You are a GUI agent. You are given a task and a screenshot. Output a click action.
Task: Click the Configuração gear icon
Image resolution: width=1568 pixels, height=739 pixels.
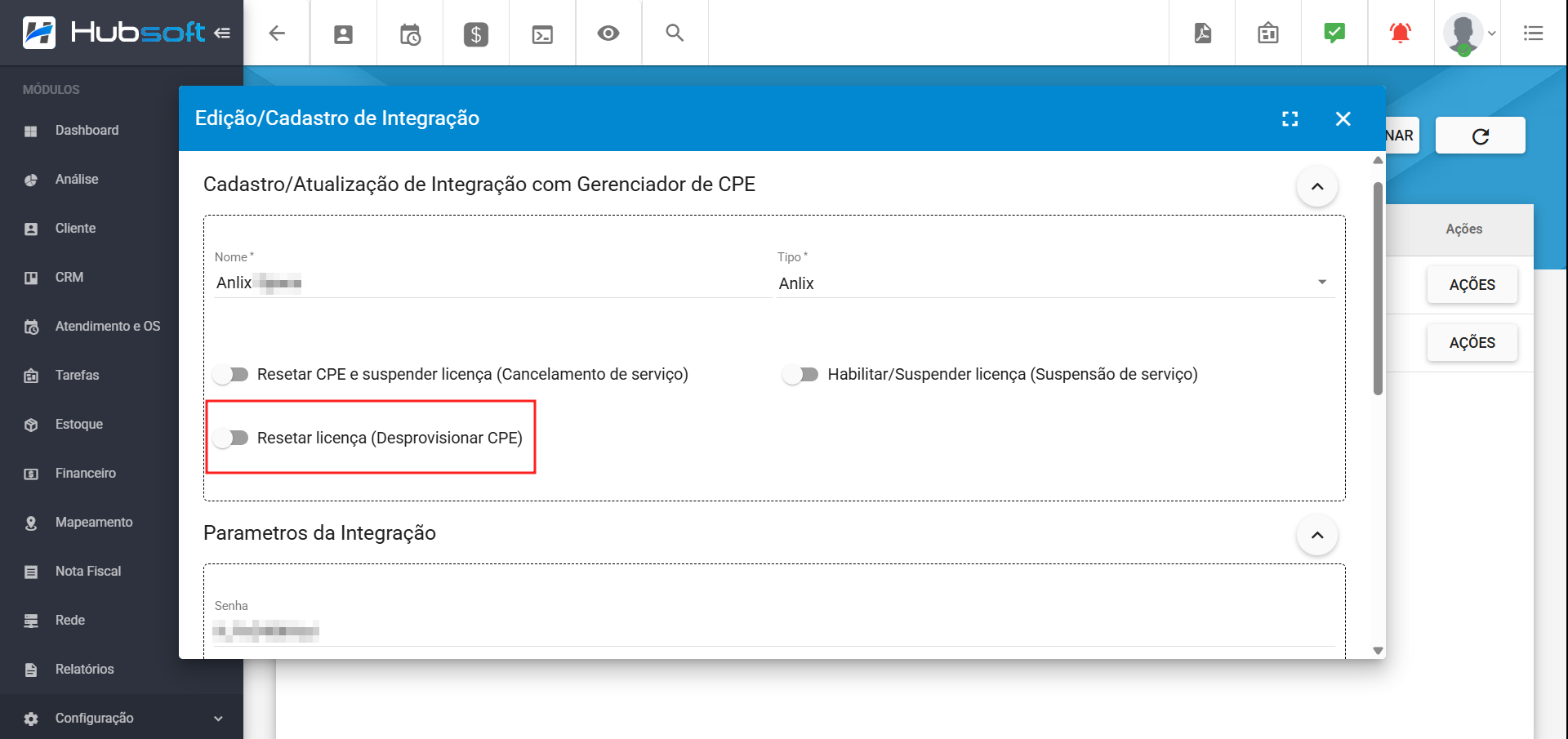click(x=31, y=719)
